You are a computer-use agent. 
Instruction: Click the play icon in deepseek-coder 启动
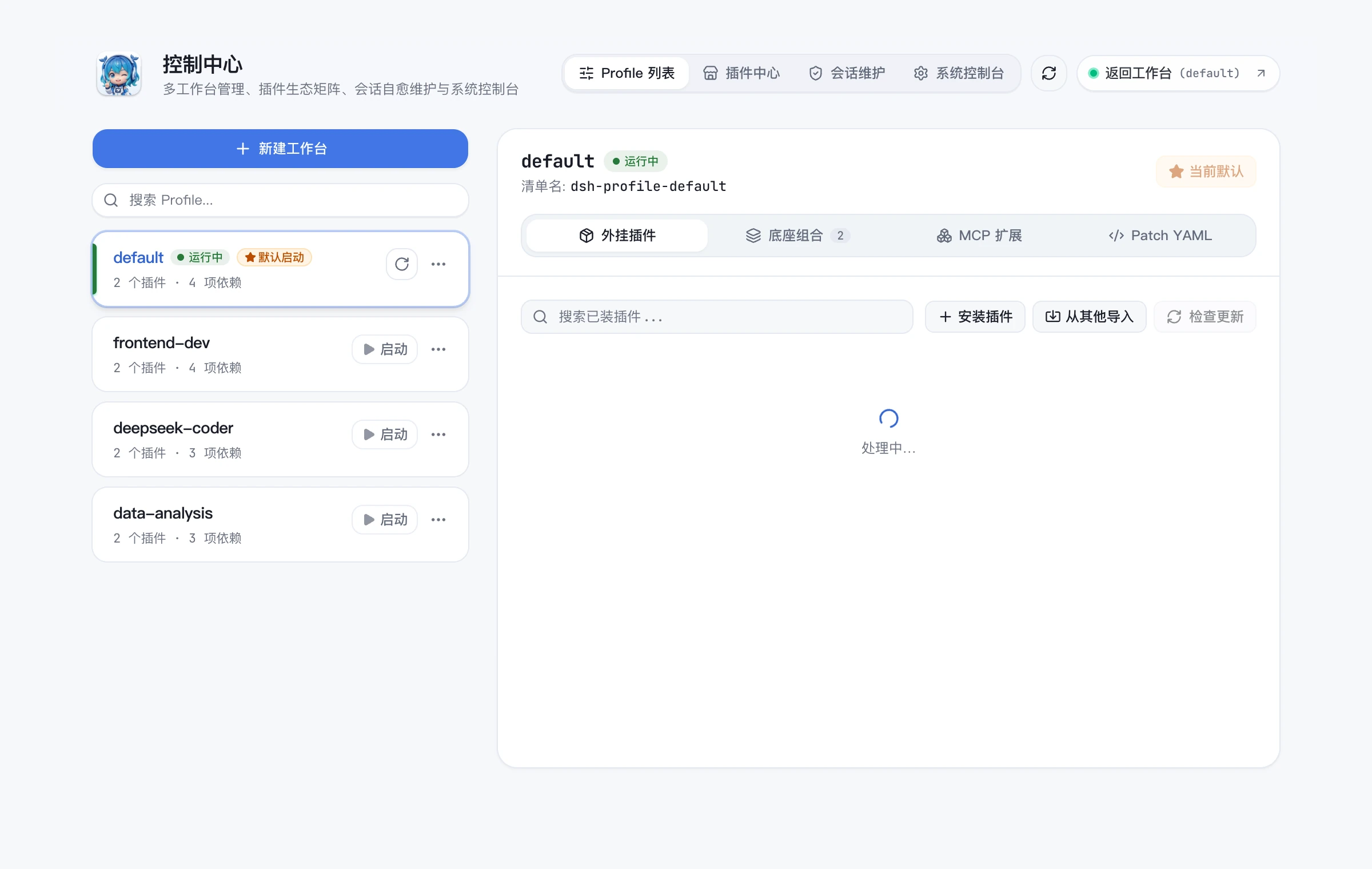click(369, 434)
